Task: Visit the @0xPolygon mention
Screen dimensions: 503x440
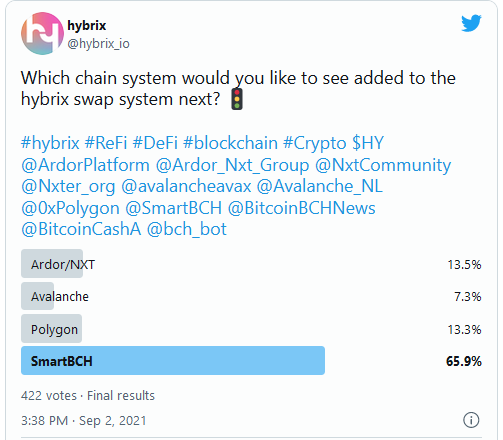Action: [70, 208]
